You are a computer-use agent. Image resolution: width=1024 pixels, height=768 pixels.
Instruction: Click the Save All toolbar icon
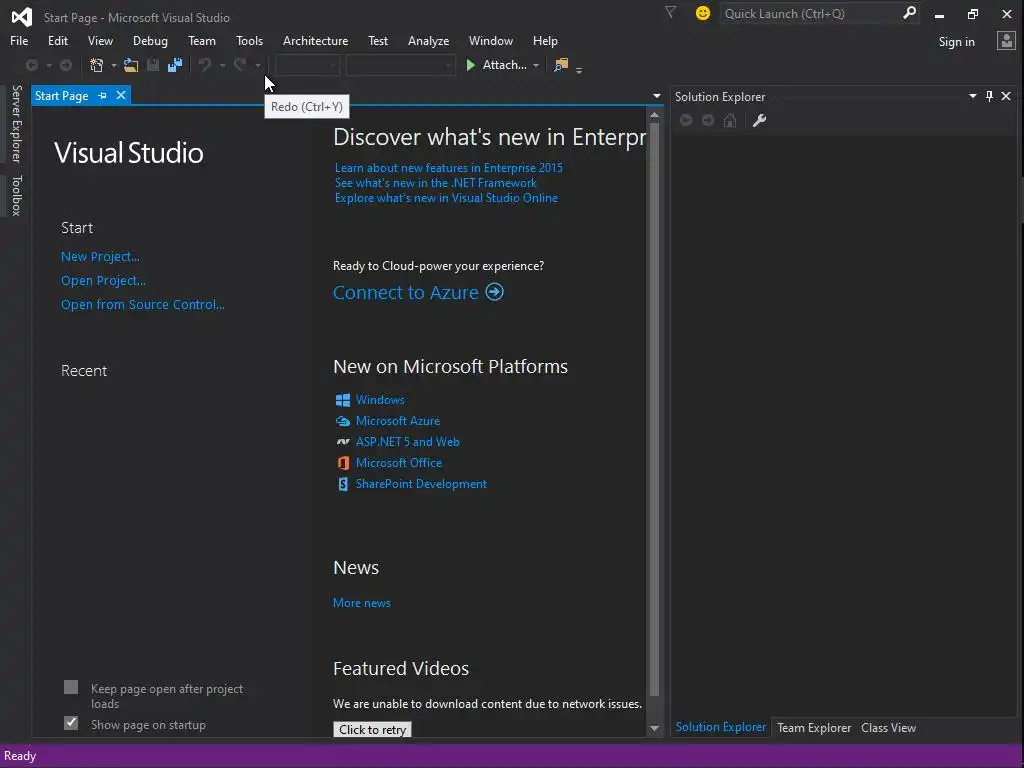[x=175, y=65]
